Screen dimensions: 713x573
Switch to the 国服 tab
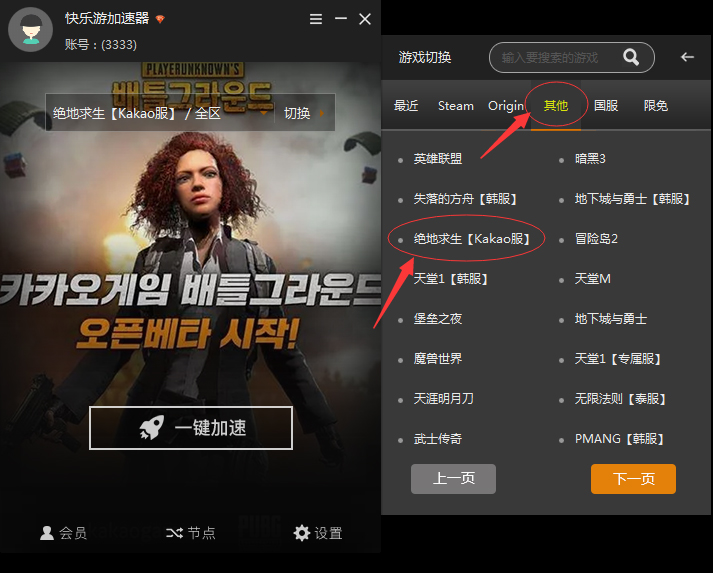(x=606, y=106)
